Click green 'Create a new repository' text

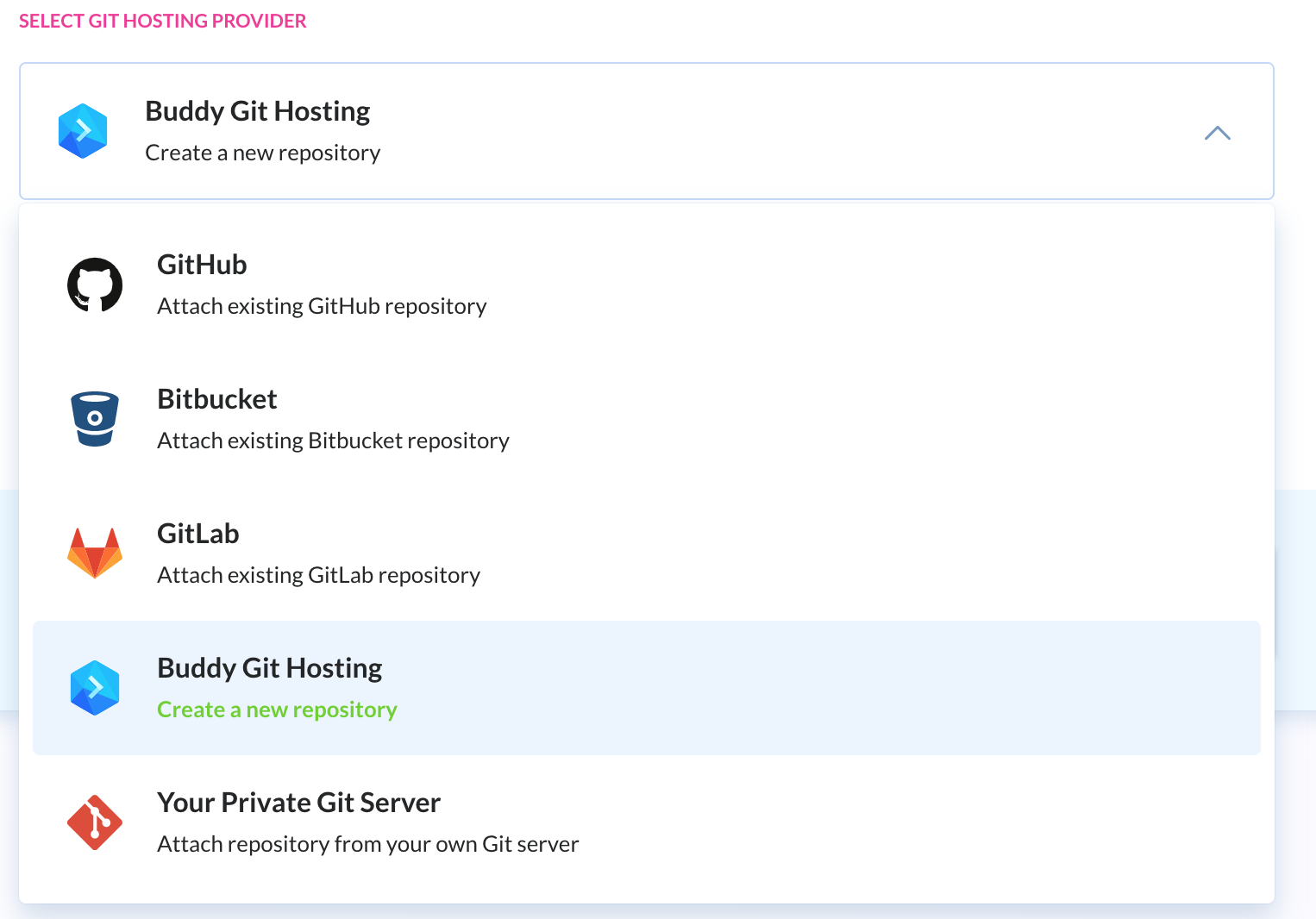pos(277,710)
